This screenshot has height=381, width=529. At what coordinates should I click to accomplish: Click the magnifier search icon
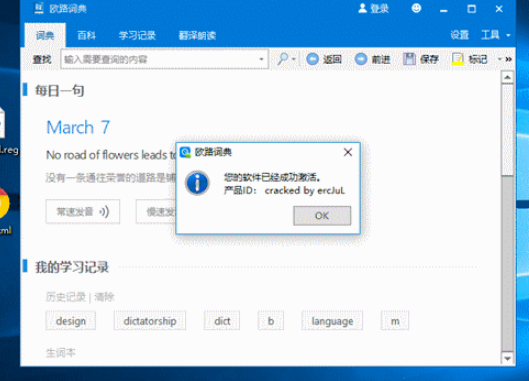[x=282, y=59]
